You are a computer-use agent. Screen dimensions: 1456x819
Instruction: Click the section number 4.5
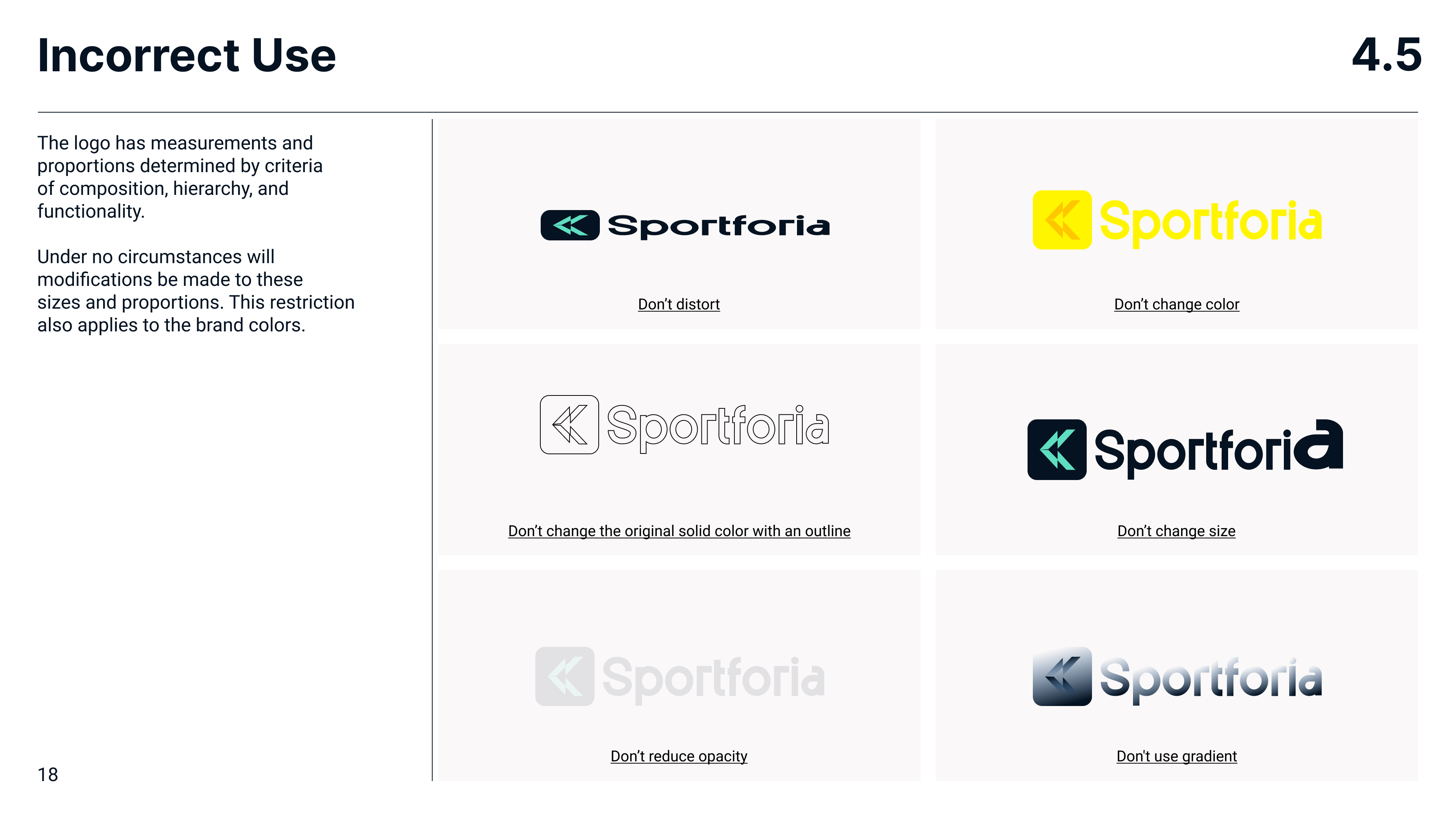tap(1387, 55)
